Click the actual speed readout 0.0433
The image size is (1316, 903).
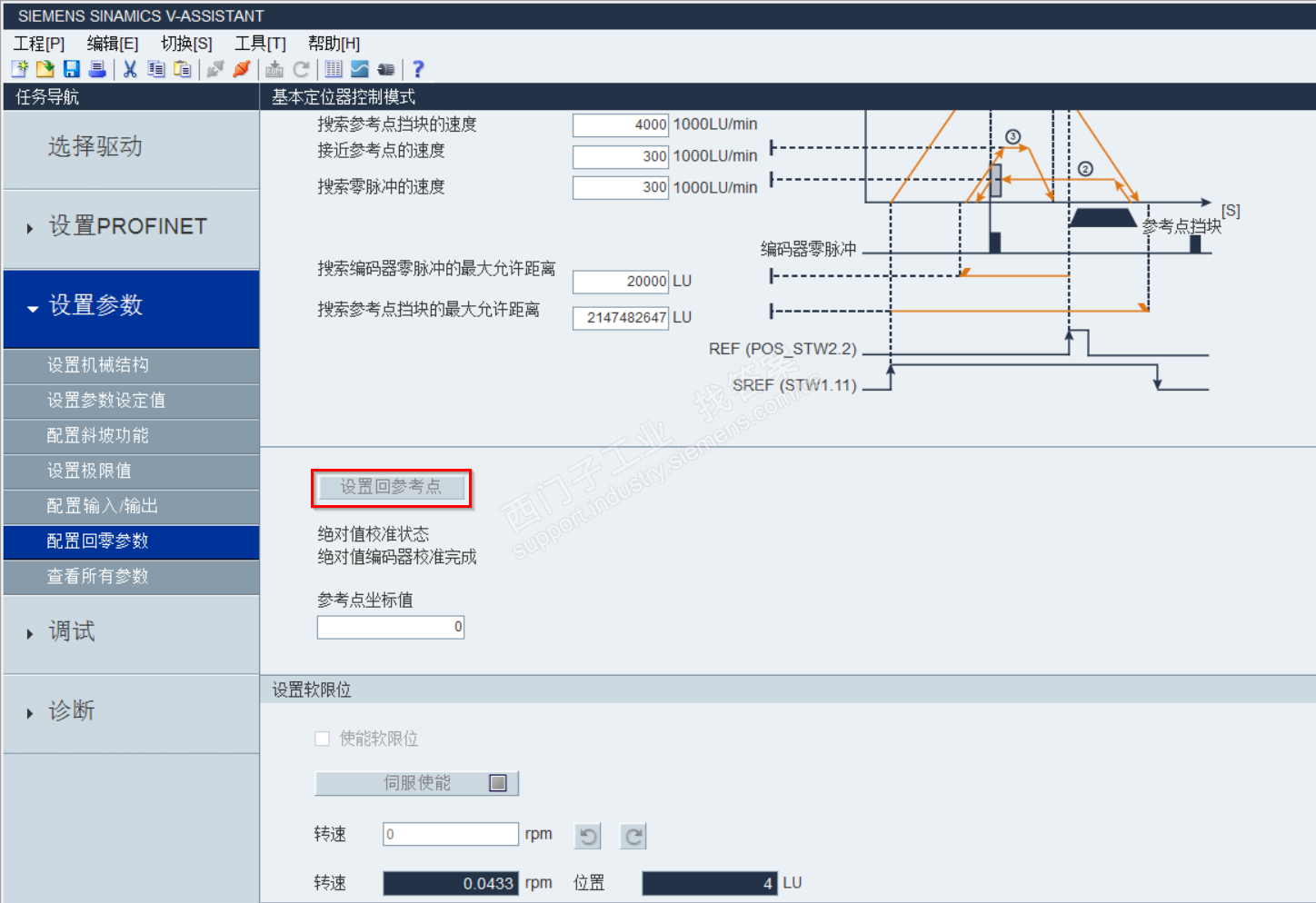click(451, 883)
